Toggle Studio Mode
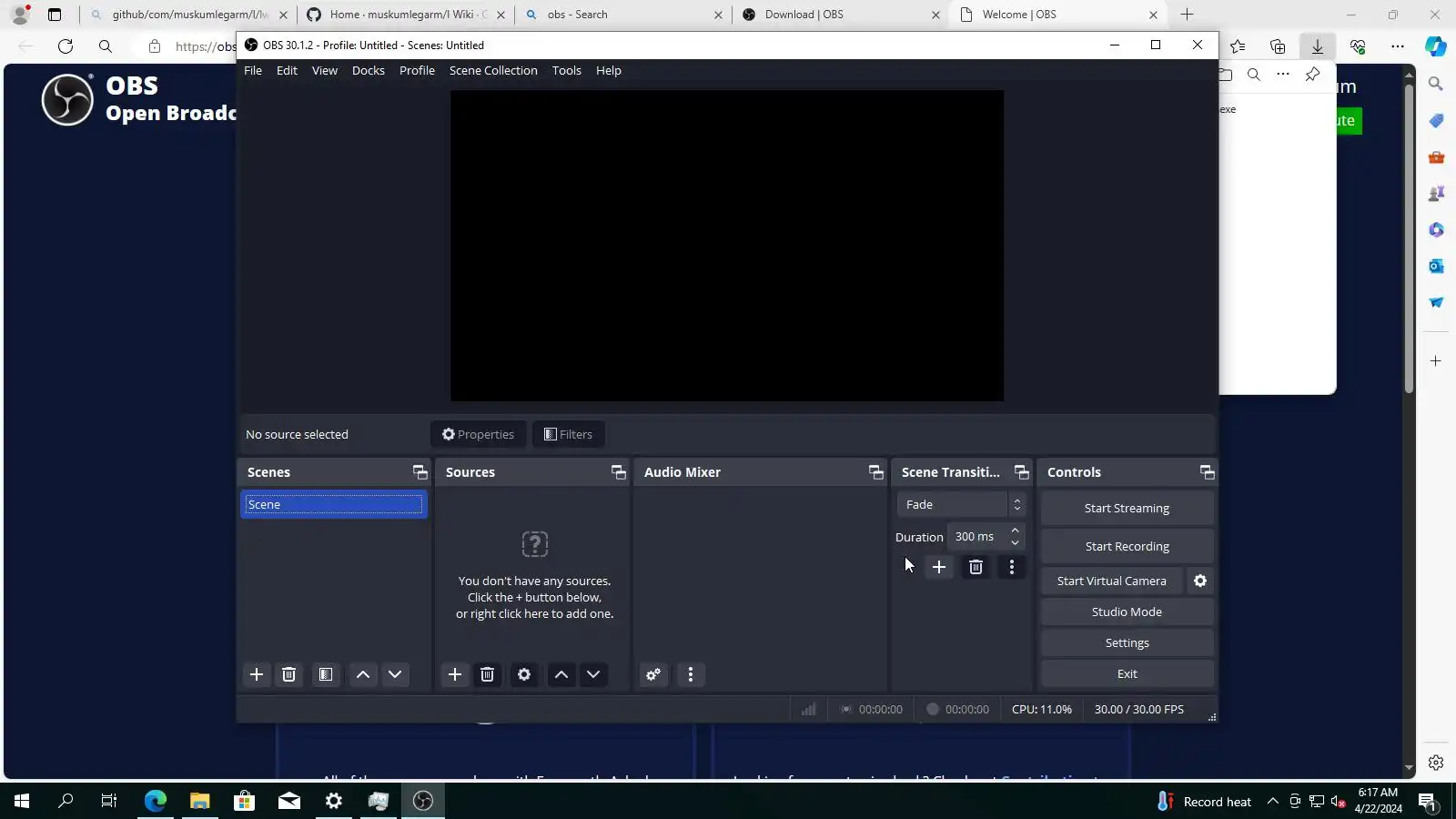 1127,612
